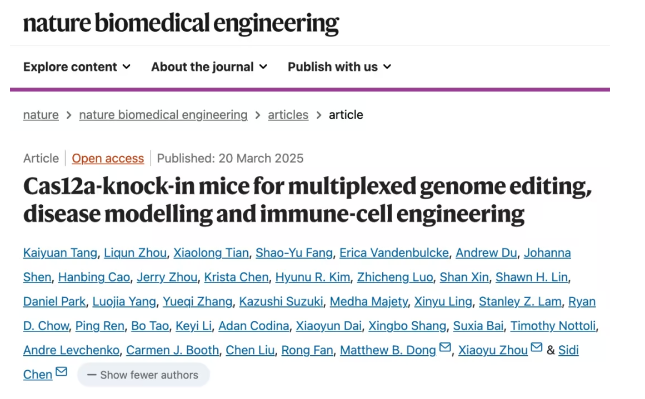Click email envelope icon next to Sidi Chen
The width and height of the screenshot is (645, 399).
61,372
